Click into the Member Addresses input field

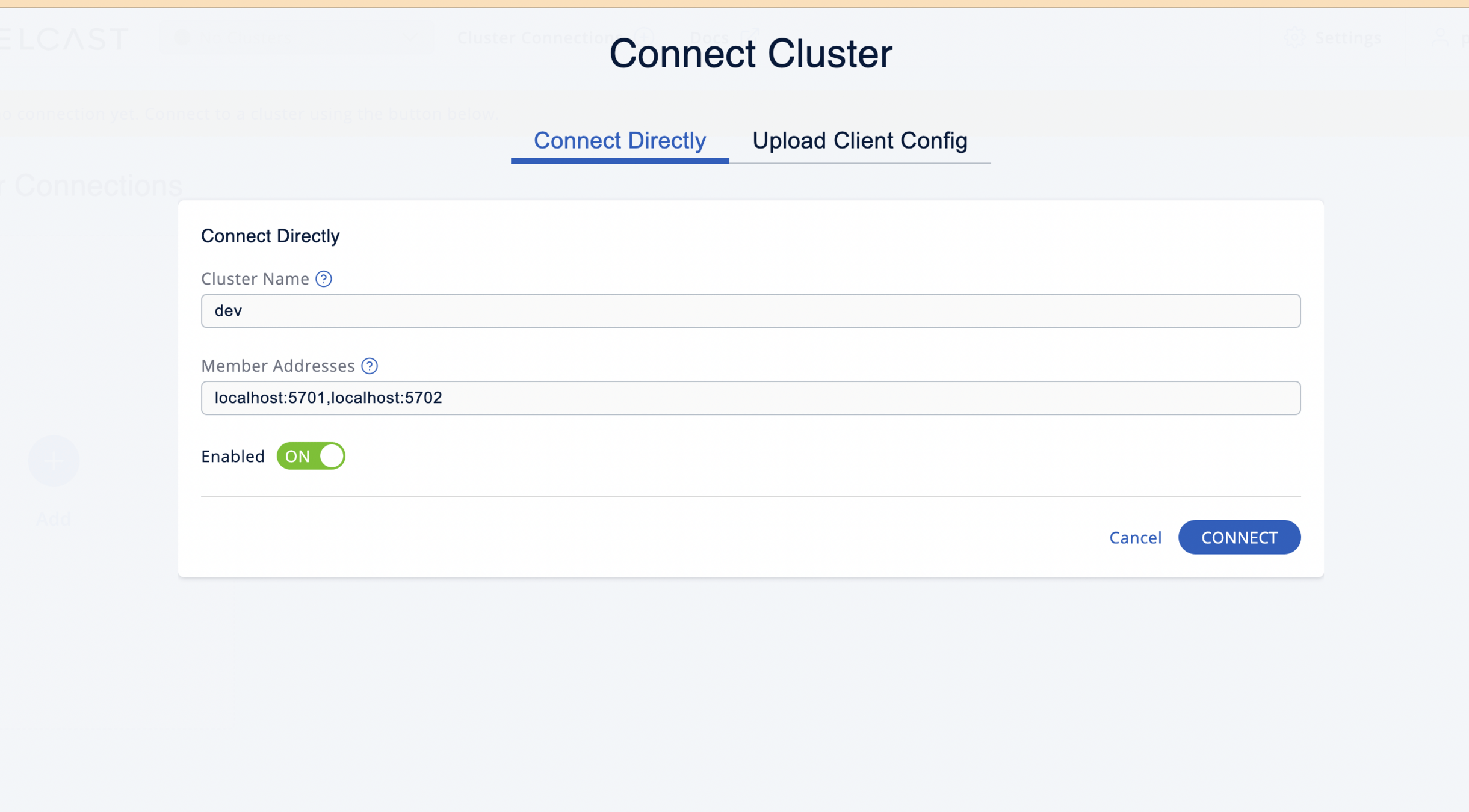[750, 398]
